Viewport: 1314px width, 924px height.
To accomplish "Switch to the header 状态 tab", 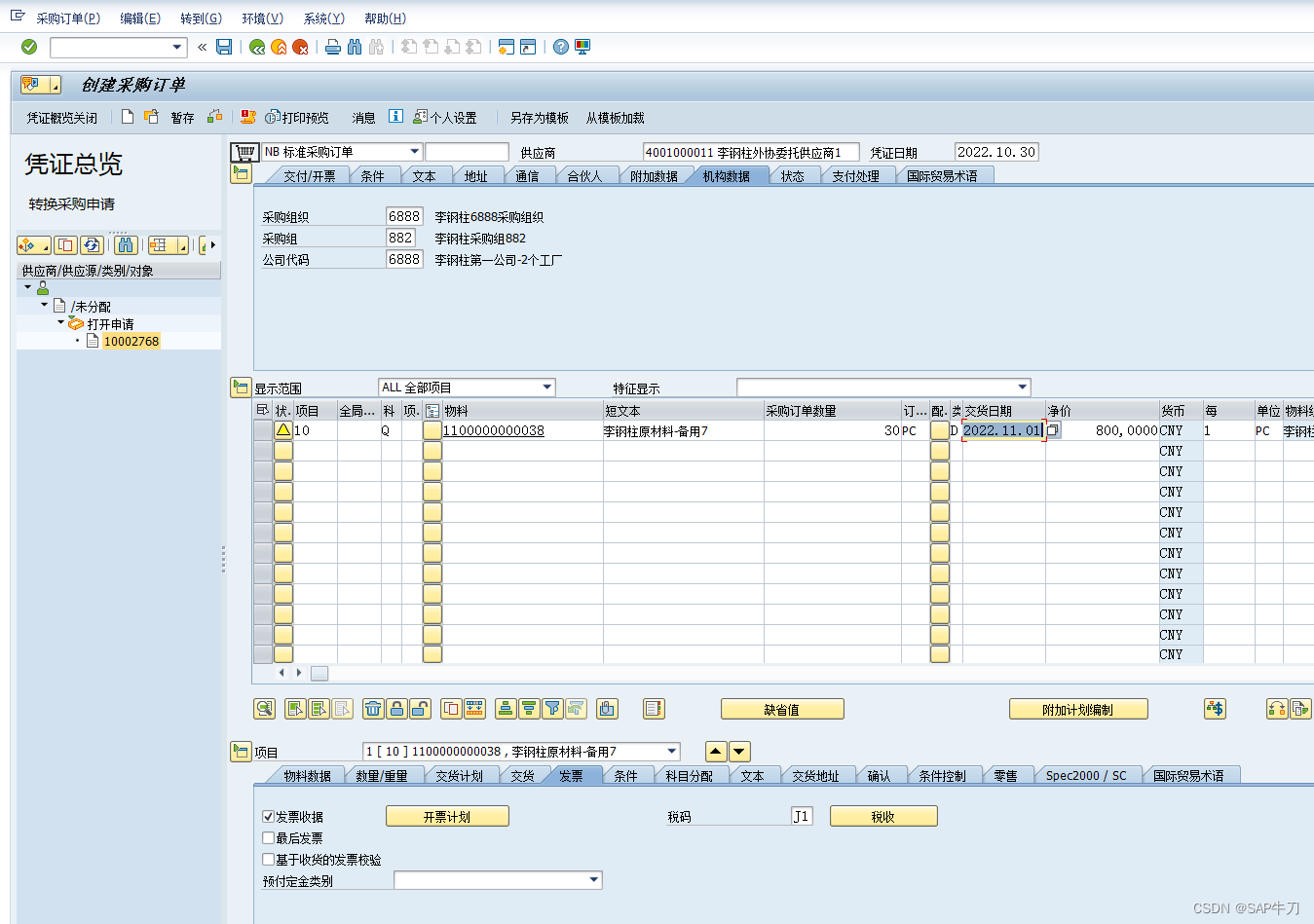I will [793, 176].
